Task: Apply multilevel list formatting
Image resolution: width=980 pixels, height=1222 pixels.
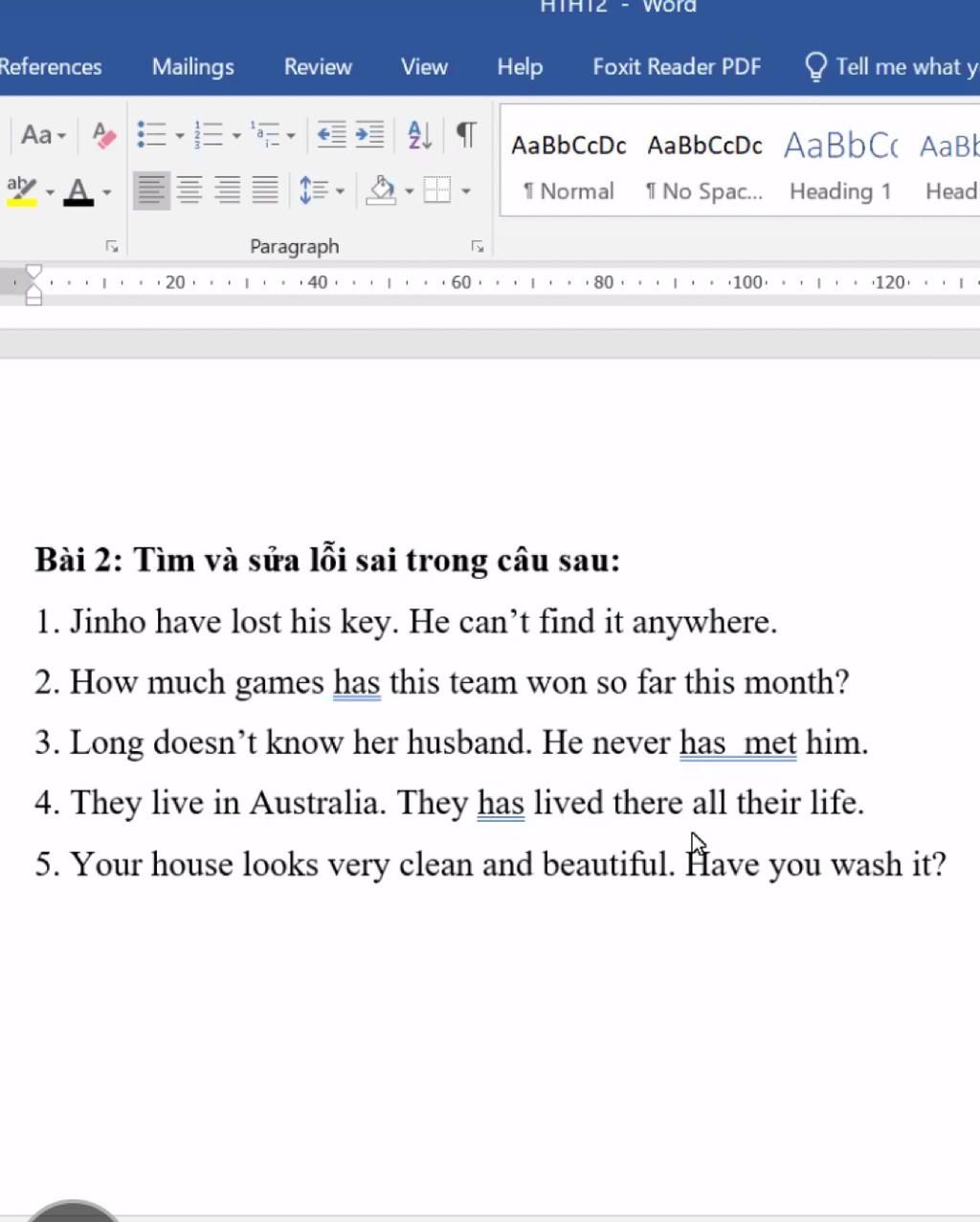Action: click(x=265, y=135)
